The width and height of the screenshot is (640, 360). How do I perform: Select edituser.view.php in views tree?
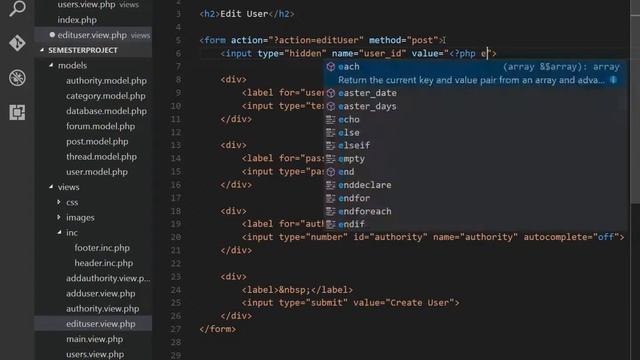(x=100, y=324)
